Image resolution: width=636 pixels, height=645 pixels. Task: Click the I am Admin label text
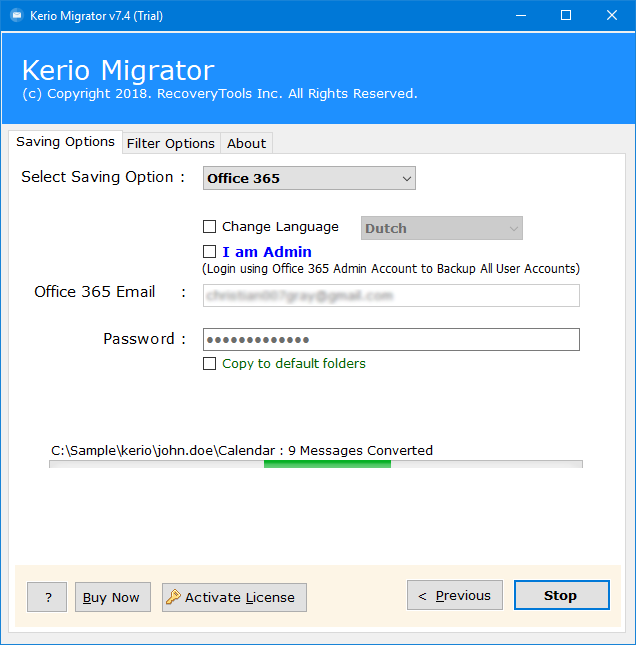(267, 252)
